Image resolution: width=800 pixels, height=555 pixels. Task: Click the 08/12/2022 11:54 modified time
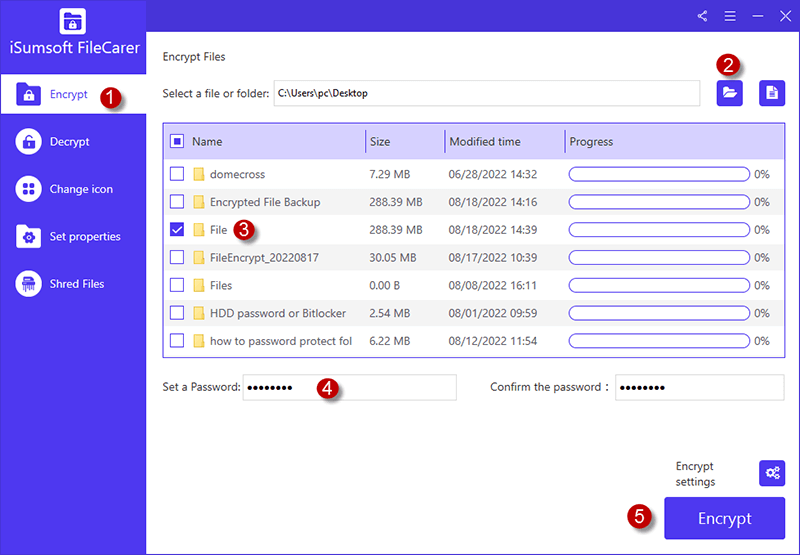tap(492, 341)
